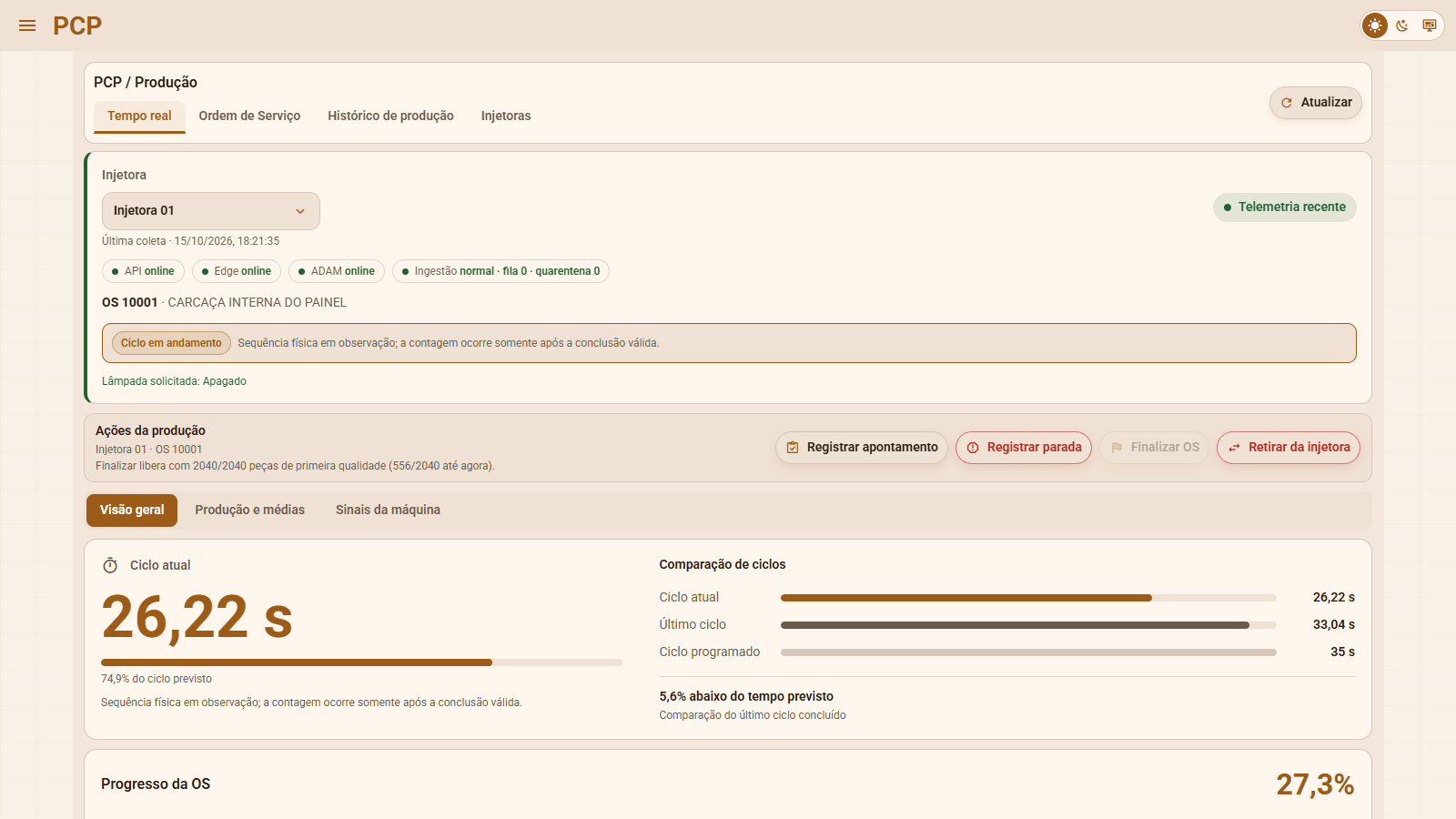Click the stopwatch icon beside Ciclo atual
The image size is (1456, 819).
coord(110,565)
